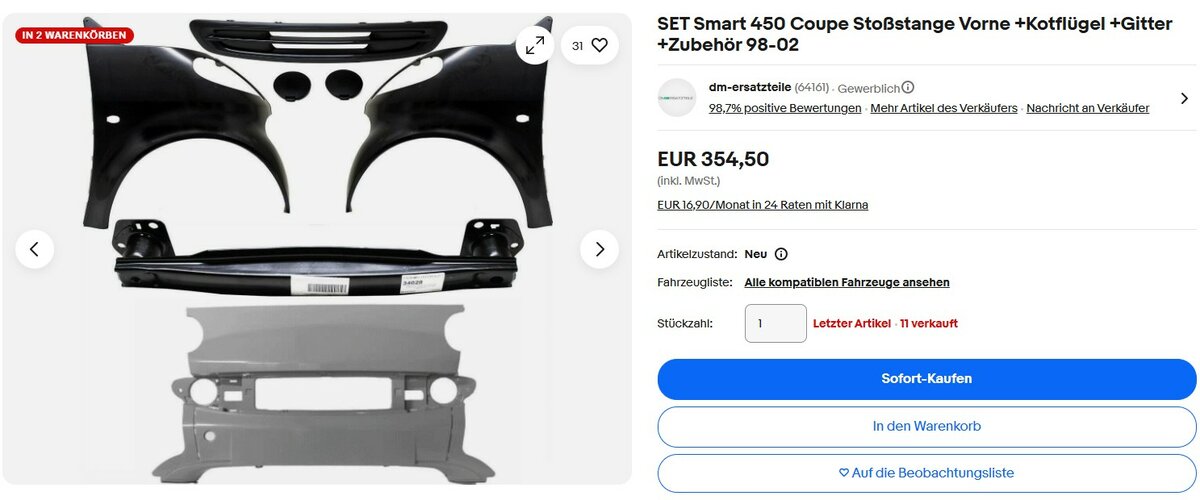This screenshot has height=500, width=1200.
Task: Show previous product image arrow
Action: [35, 249]
